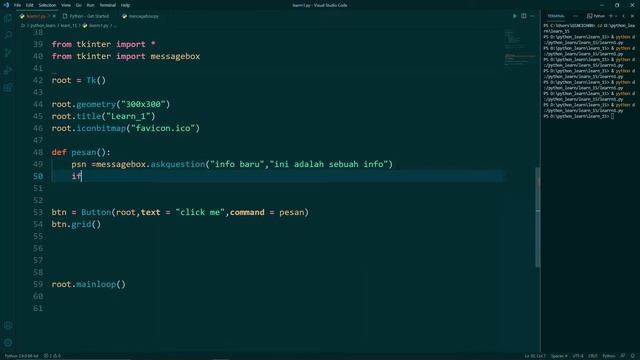Open errors and warnings count in status bar

coord(52,356)
